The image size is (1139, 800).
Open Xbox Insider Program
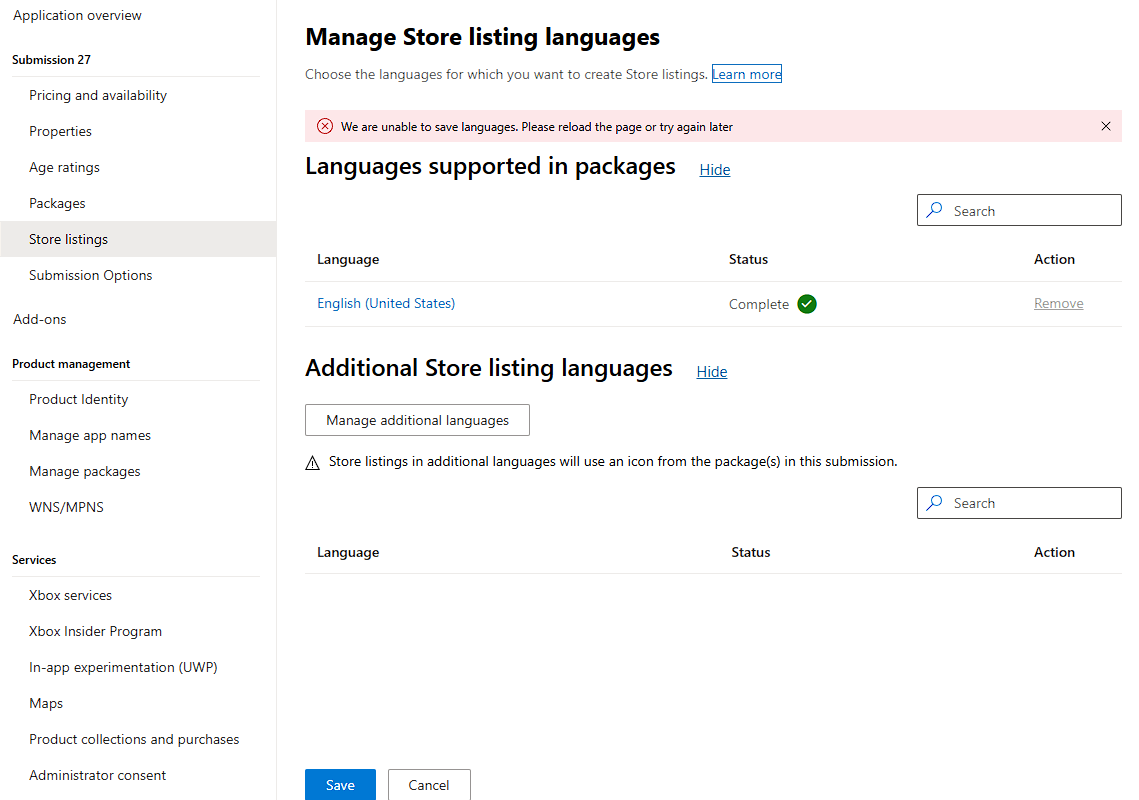point(95,631)
